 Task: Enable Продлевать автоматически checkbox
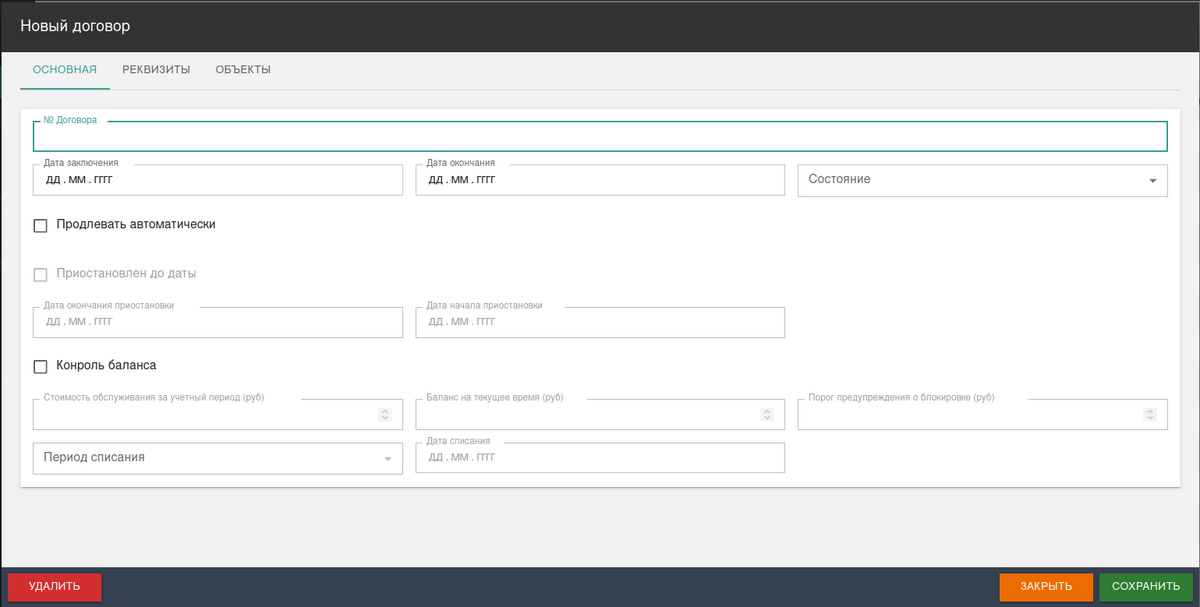41,225
